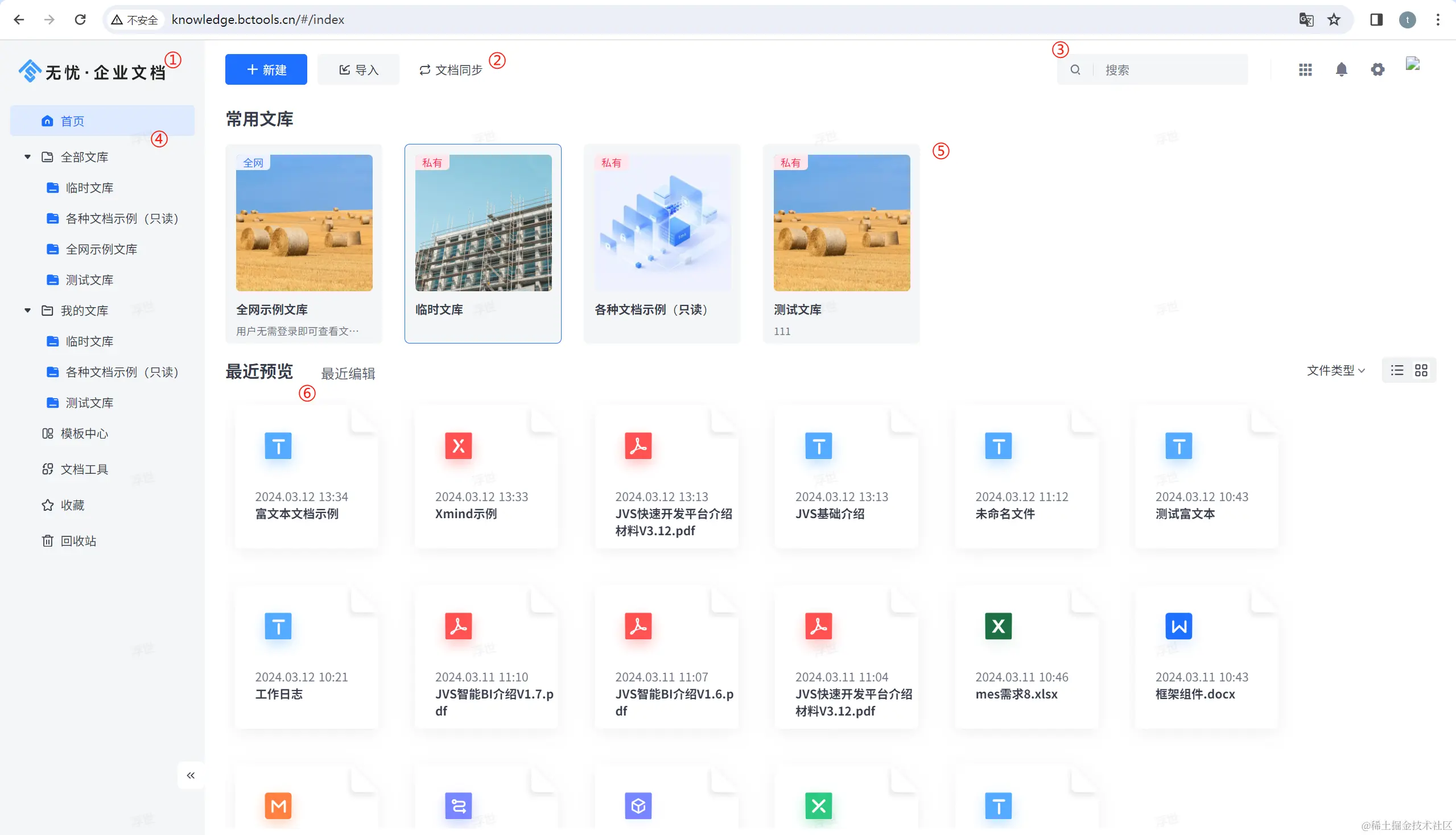The width and height of the screenshot is (1456, 835).
Task: Open 模板中心 in the sidebar
Action: (84, 433)
